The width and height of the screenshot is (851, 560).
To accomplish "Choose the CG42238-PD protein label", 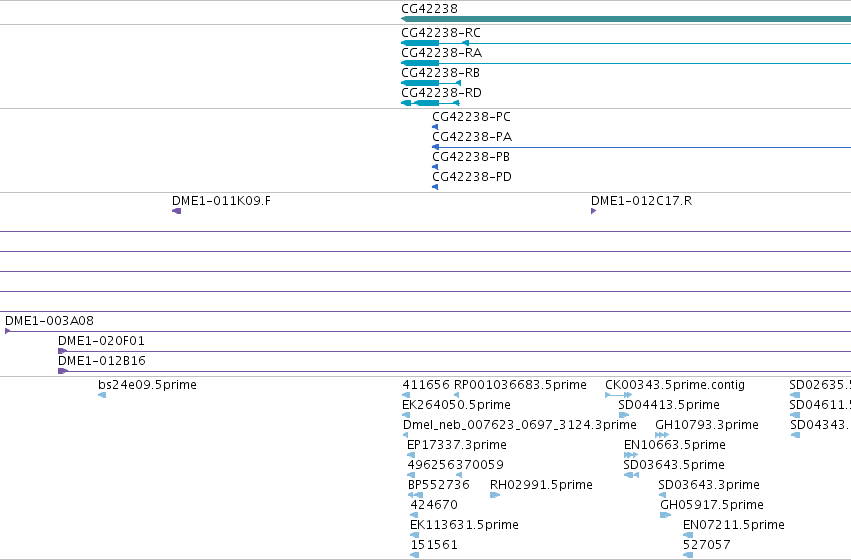I will (x=472, y=177).
